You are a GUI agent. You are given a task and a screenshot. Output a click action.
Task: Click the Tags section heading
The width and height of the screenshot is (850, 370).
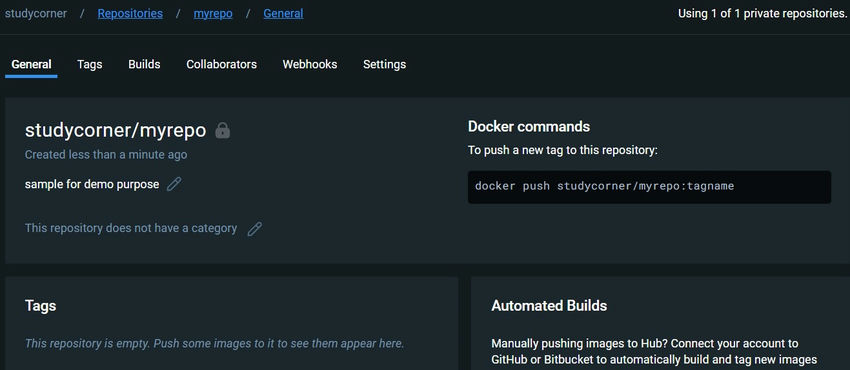[41, 306]
